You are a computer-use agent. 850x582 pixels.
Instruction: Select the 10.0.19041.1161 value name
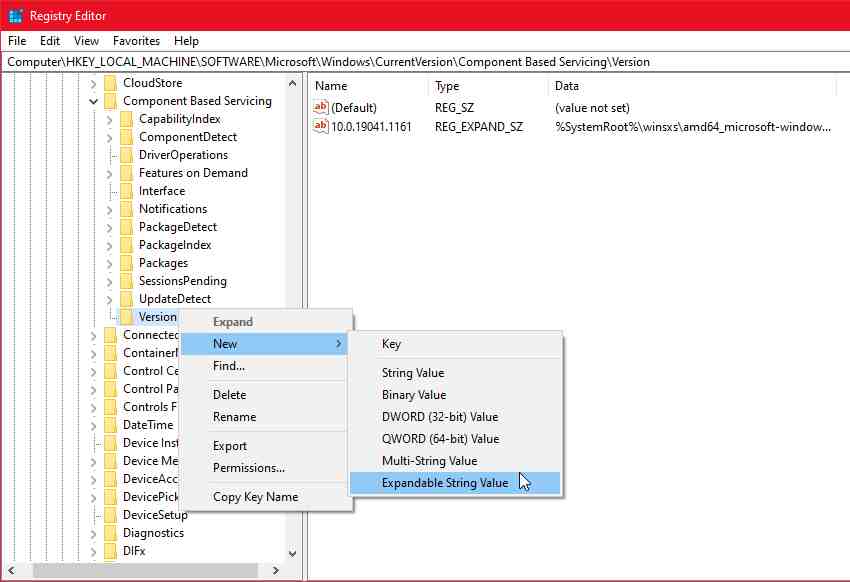click(x=371, y=127)
